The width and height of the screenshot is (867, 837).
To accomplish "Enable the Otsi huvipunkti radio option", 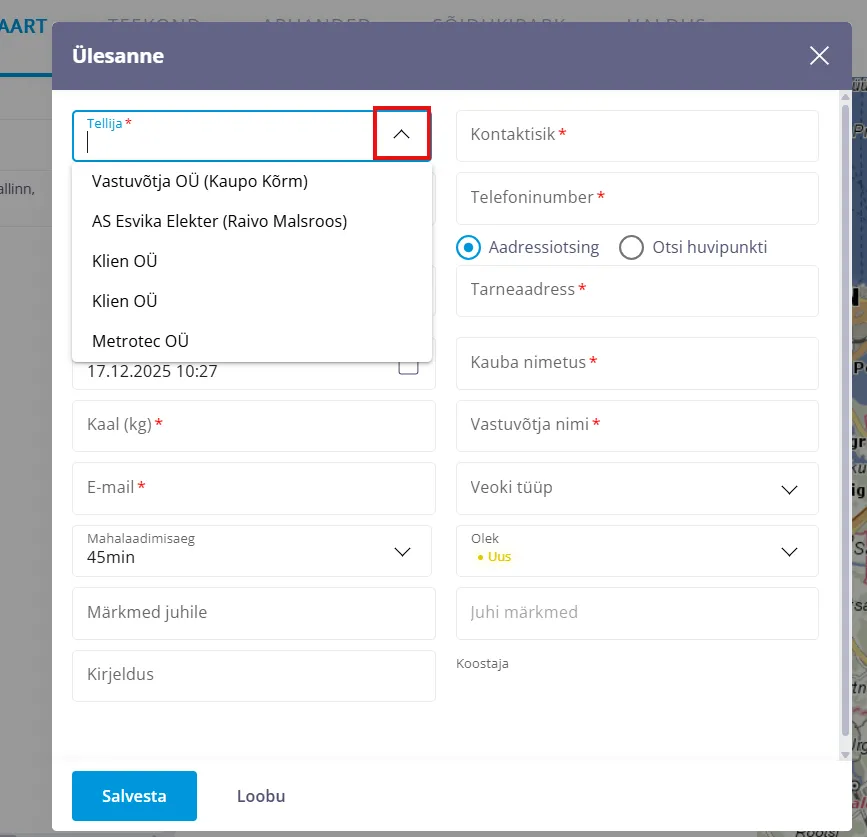I will [x=631, y=247].
